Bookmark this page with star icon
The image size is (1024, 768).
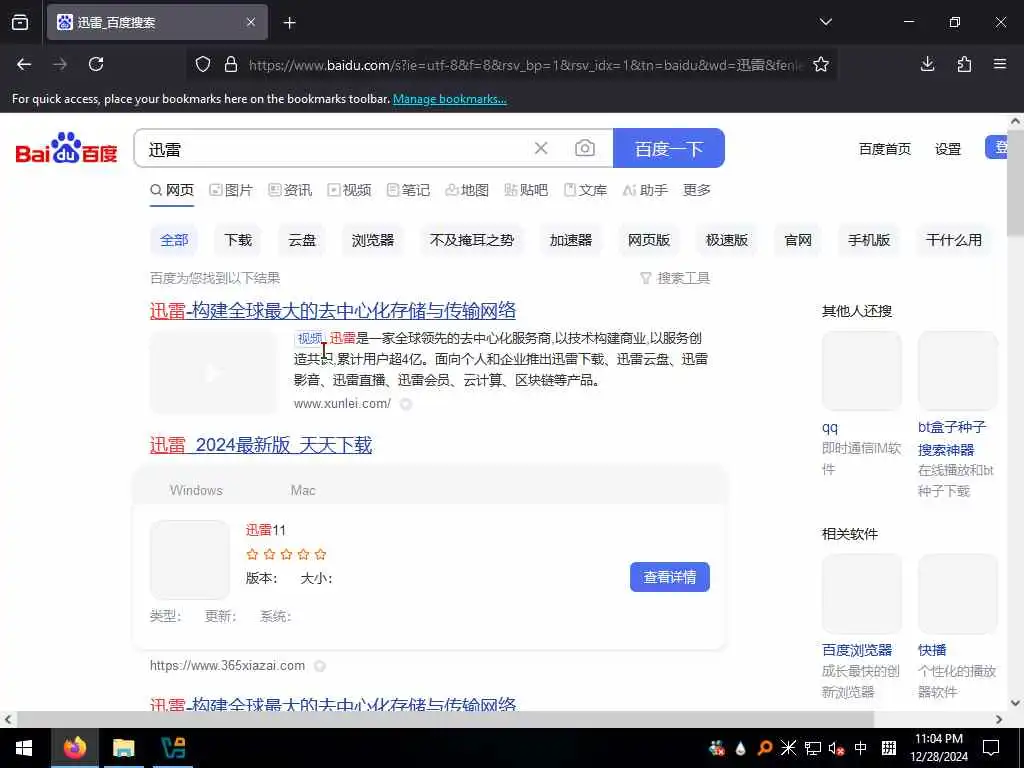[821, 64]
